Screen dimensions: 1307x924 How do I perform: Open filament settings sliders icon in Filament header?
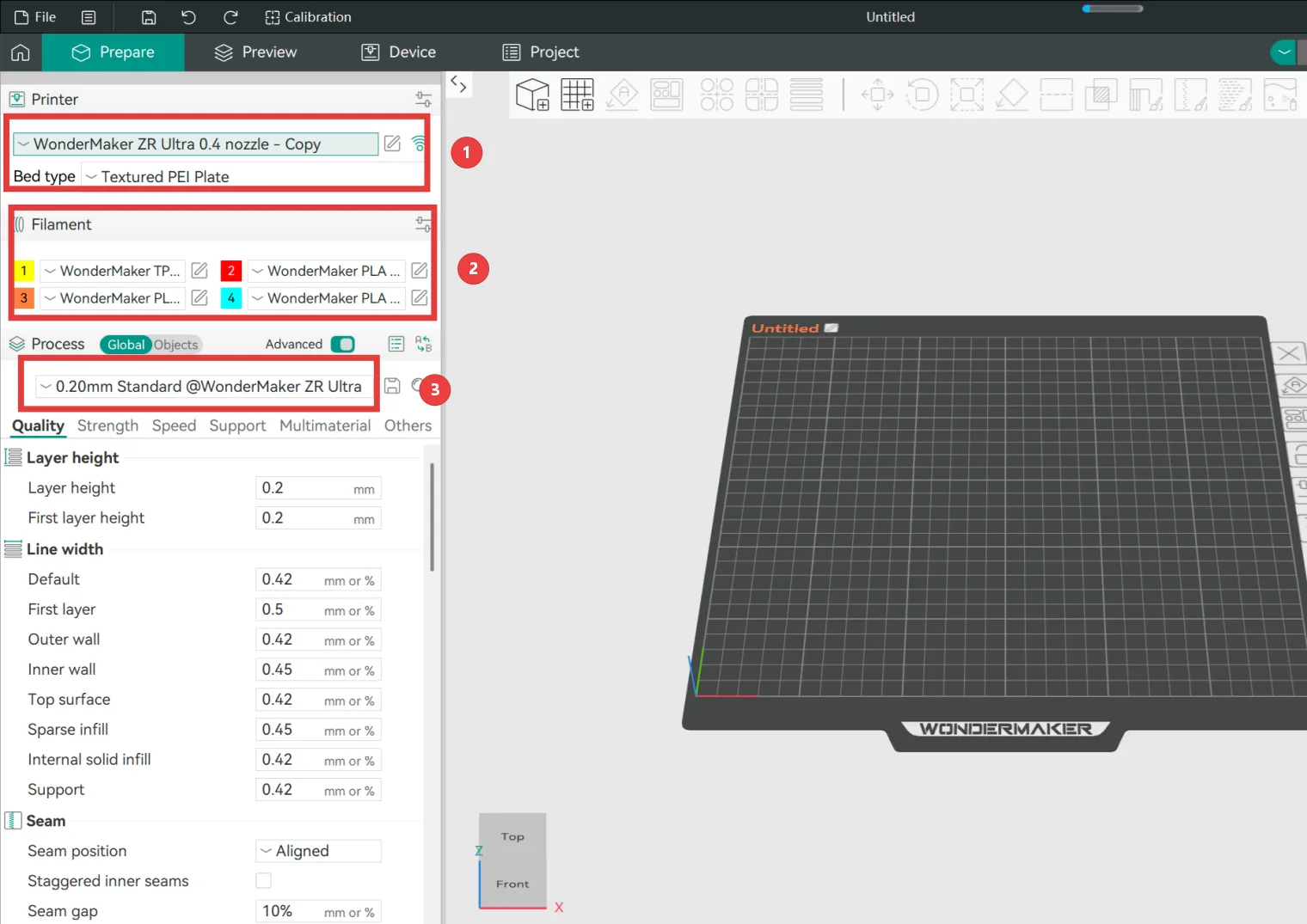point(423,224)
